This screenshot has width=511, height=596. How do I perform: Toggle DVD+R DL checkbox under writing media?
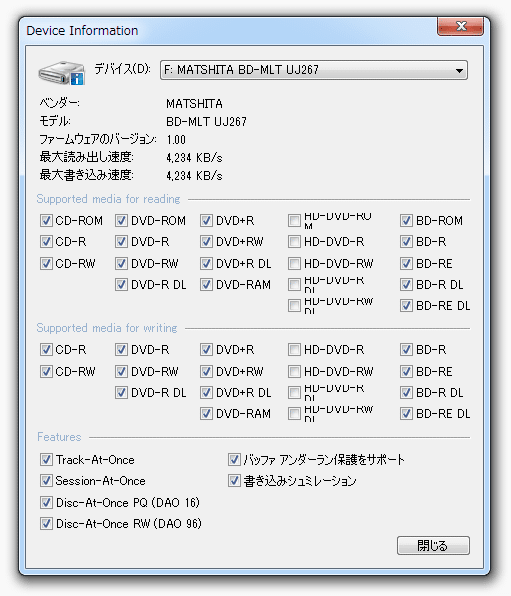point(206,392)
